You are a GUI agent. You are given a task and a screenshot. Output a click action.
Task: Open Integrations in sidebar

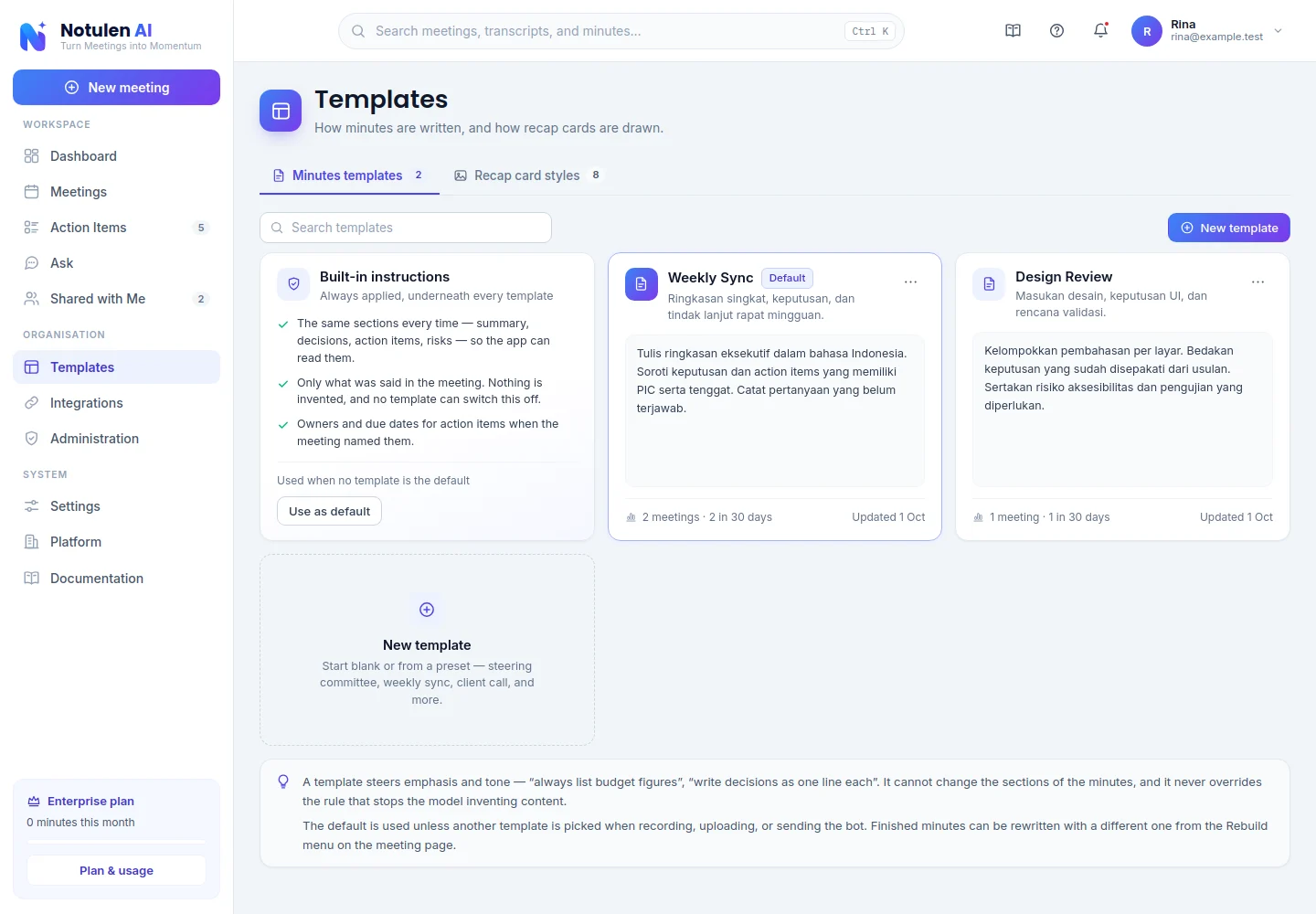(116, 403)
